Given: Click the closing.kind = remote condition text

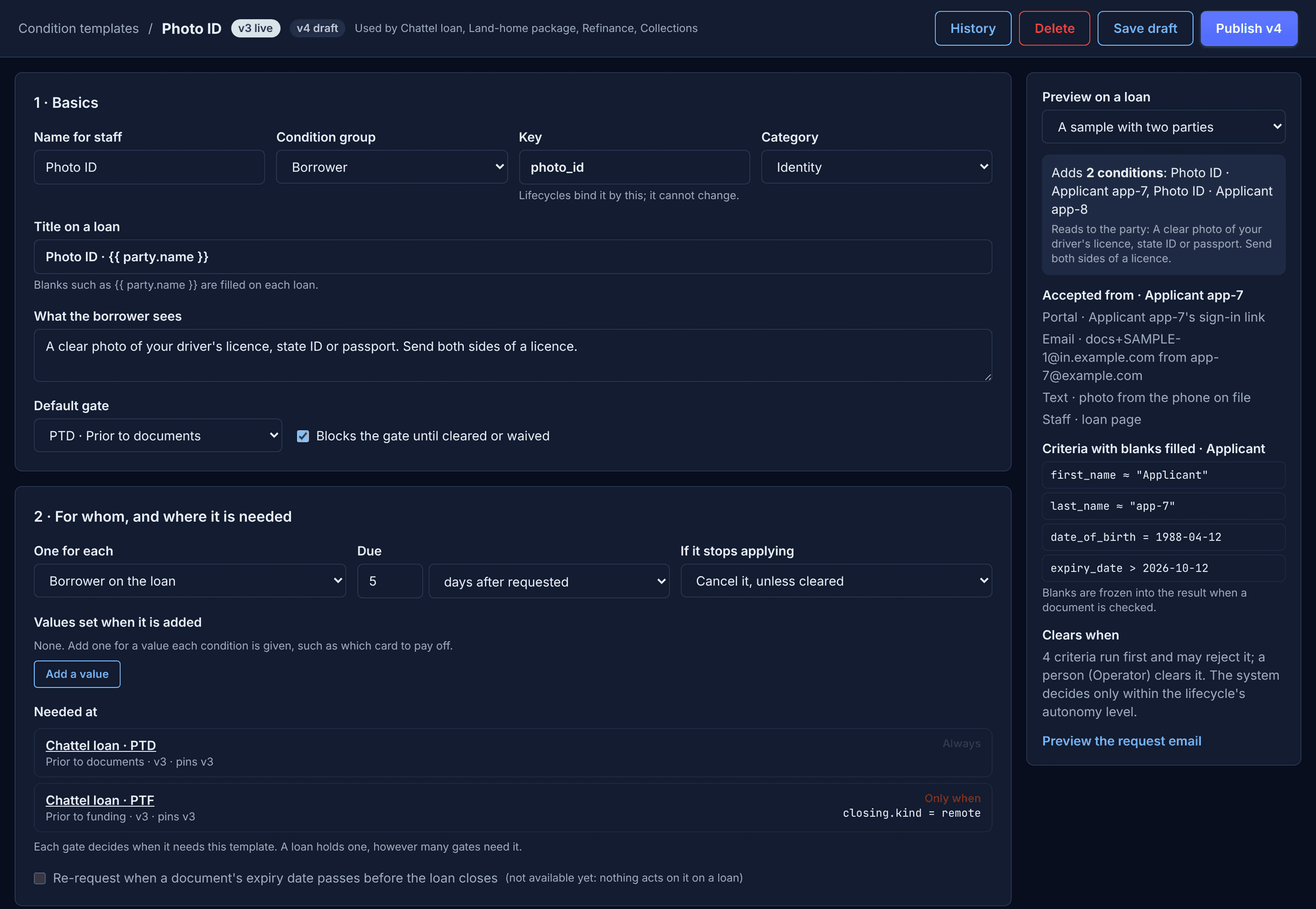Looking at the screenshot, I should [x=911, y=813].
